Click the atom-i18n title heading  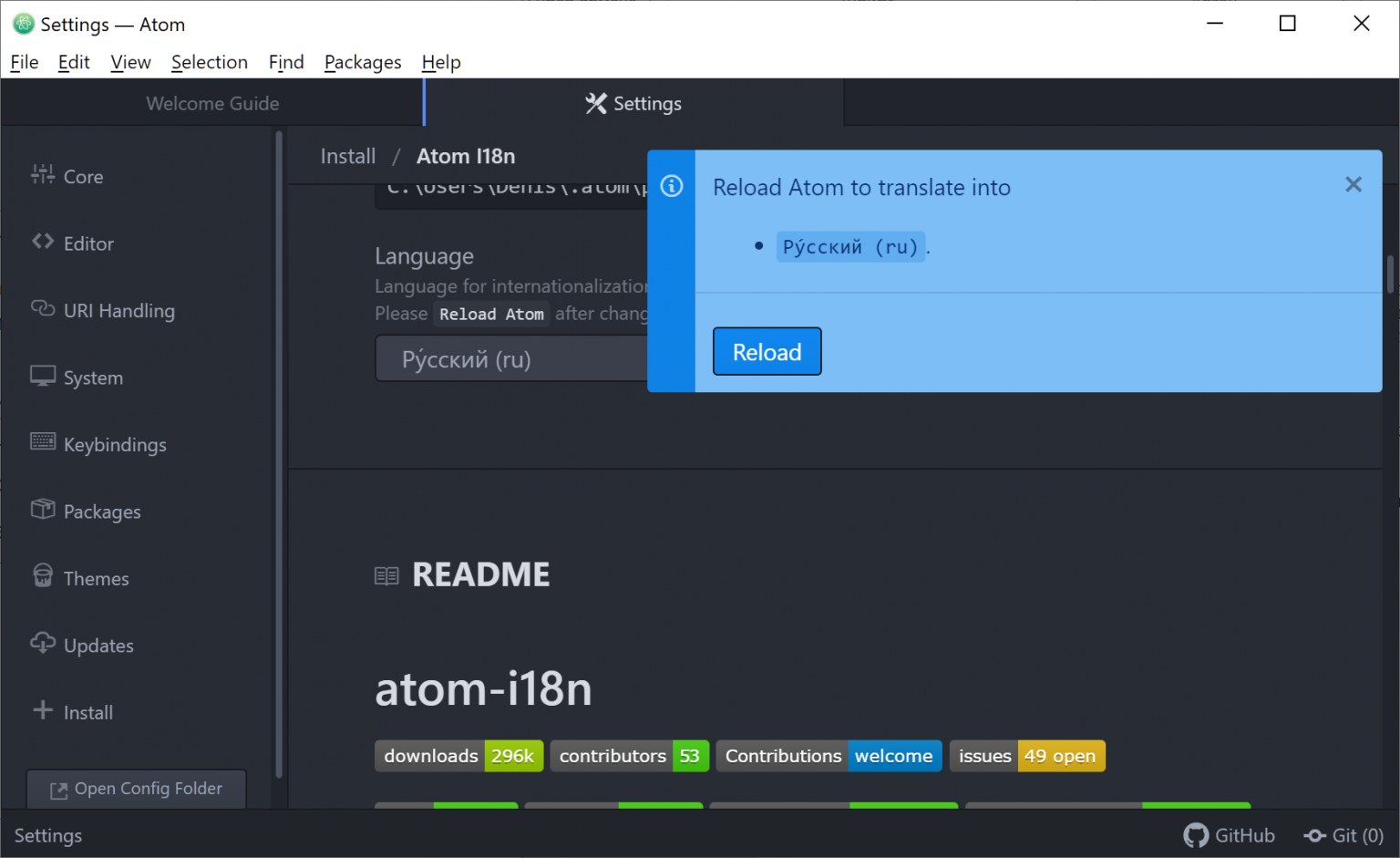483,688
